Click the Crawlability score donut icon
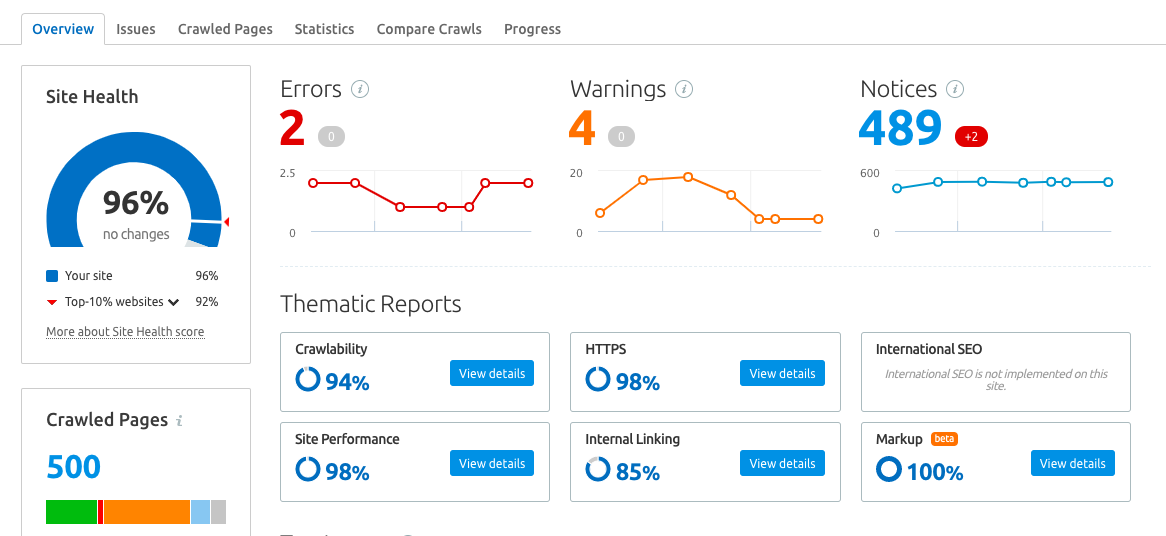The width and height of the screenshot is (1166, 536). (308, 380)
